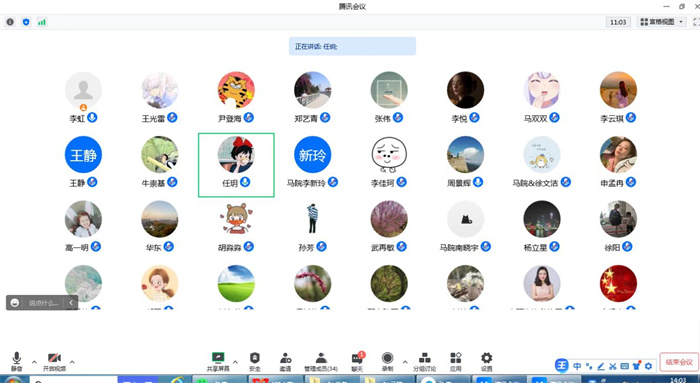Image resolution: width=700 pixels, height=383 pixels.
Task: Open the 宫格视图 layout dropdown
Action: pos(661,22)
